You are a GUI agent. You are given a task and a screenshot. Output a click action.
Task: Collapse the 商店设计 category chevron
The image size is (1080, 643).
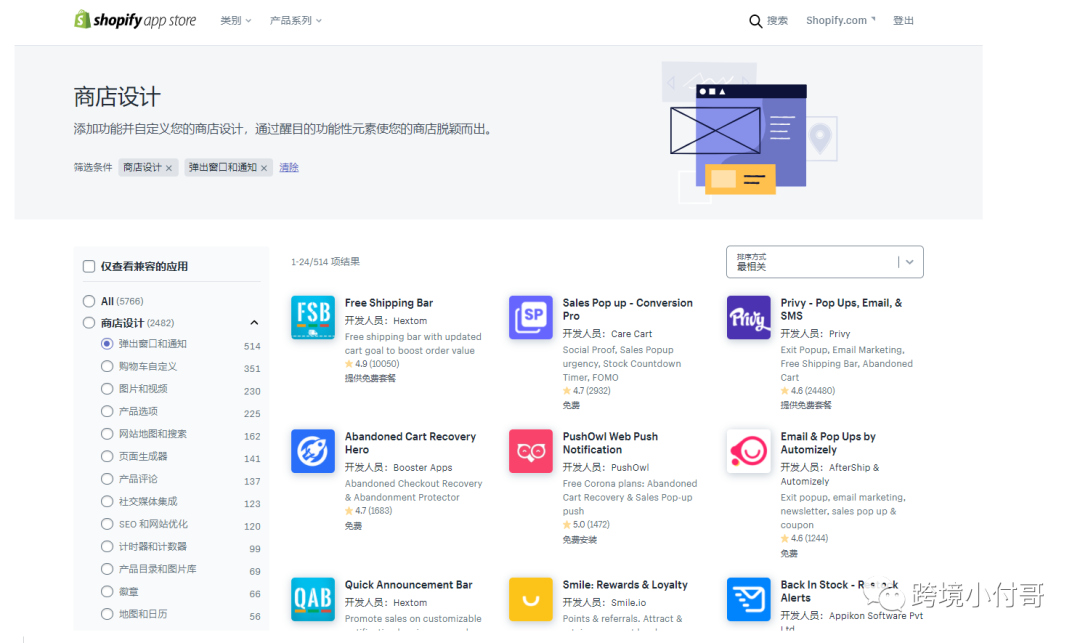pyautogui.click(x=254, y=323)
